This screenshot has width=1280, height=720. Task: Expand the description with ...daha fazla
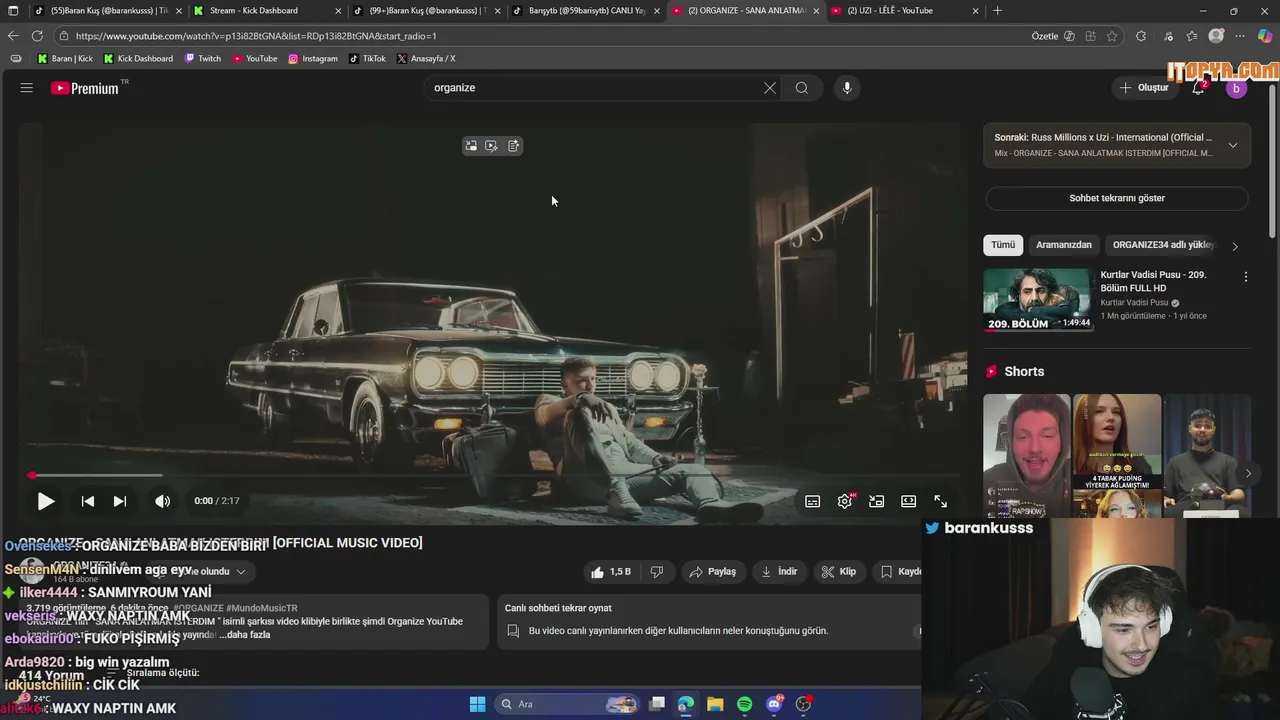(245, 635)
